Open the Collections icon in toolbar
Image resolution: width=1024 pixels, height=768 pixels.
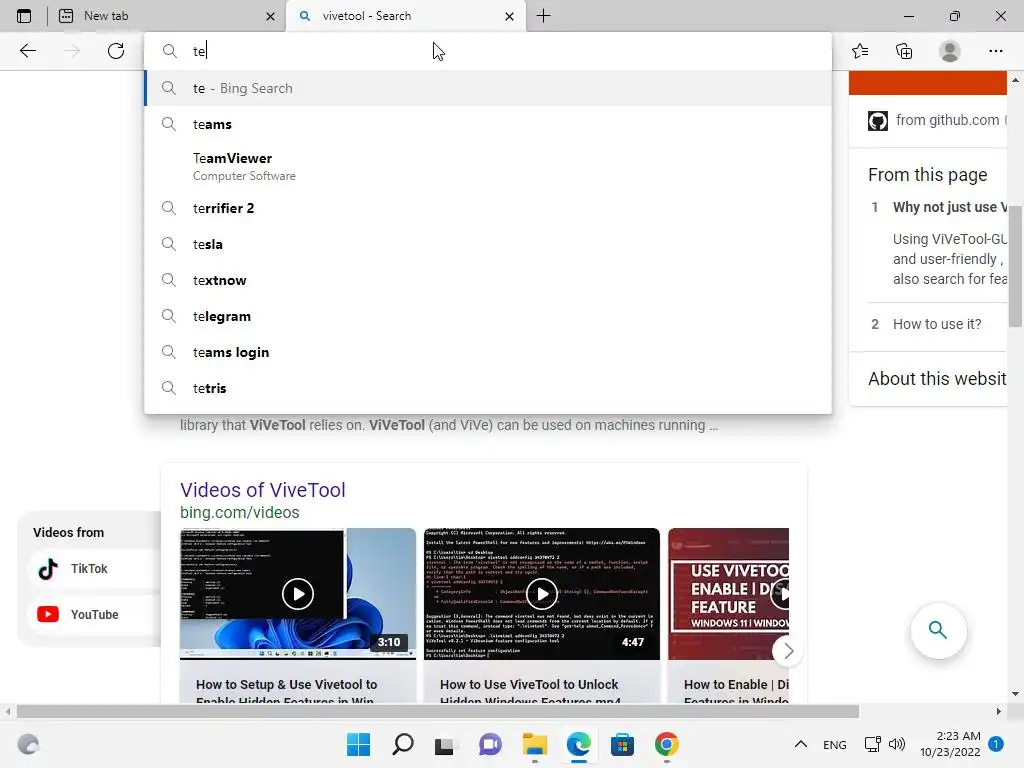[x=904, y=51]
